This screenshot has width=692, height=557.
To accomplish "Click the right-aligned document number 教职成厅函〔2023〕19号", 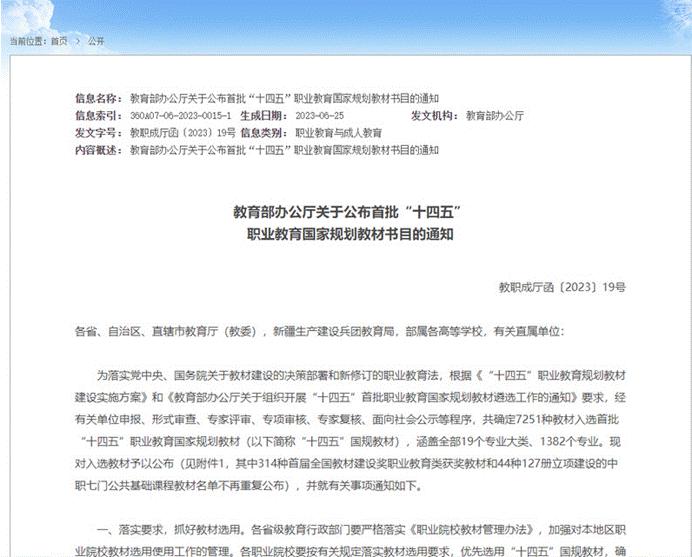I will [562, 287].
